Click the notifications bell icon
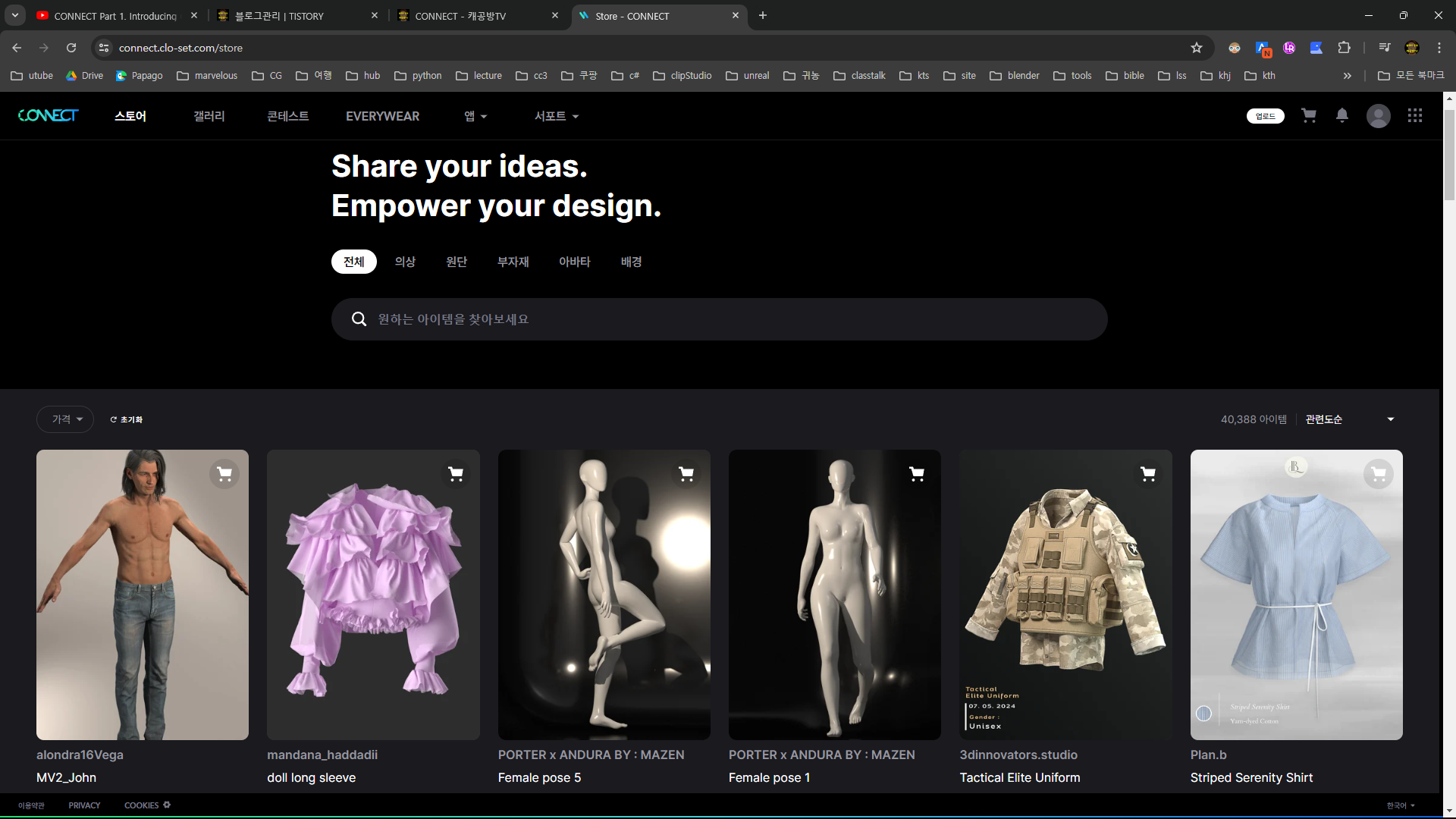The image size is (1456, 819). (1342, 115)
